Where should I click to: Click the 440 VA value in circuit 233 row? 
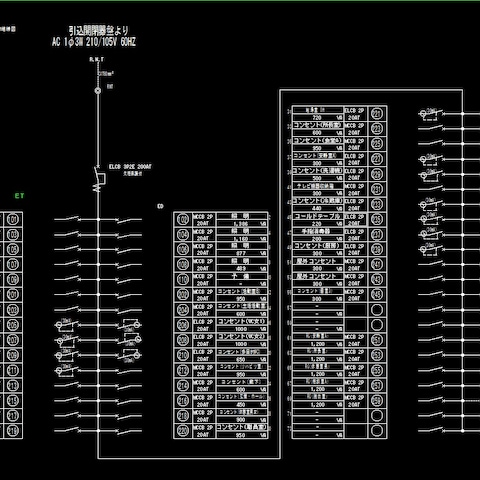317,208
